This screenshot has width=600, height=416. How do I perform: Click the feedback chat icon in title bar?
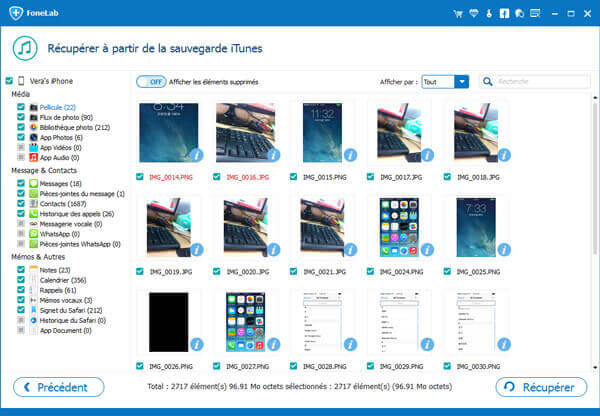(x=535, y=13)
